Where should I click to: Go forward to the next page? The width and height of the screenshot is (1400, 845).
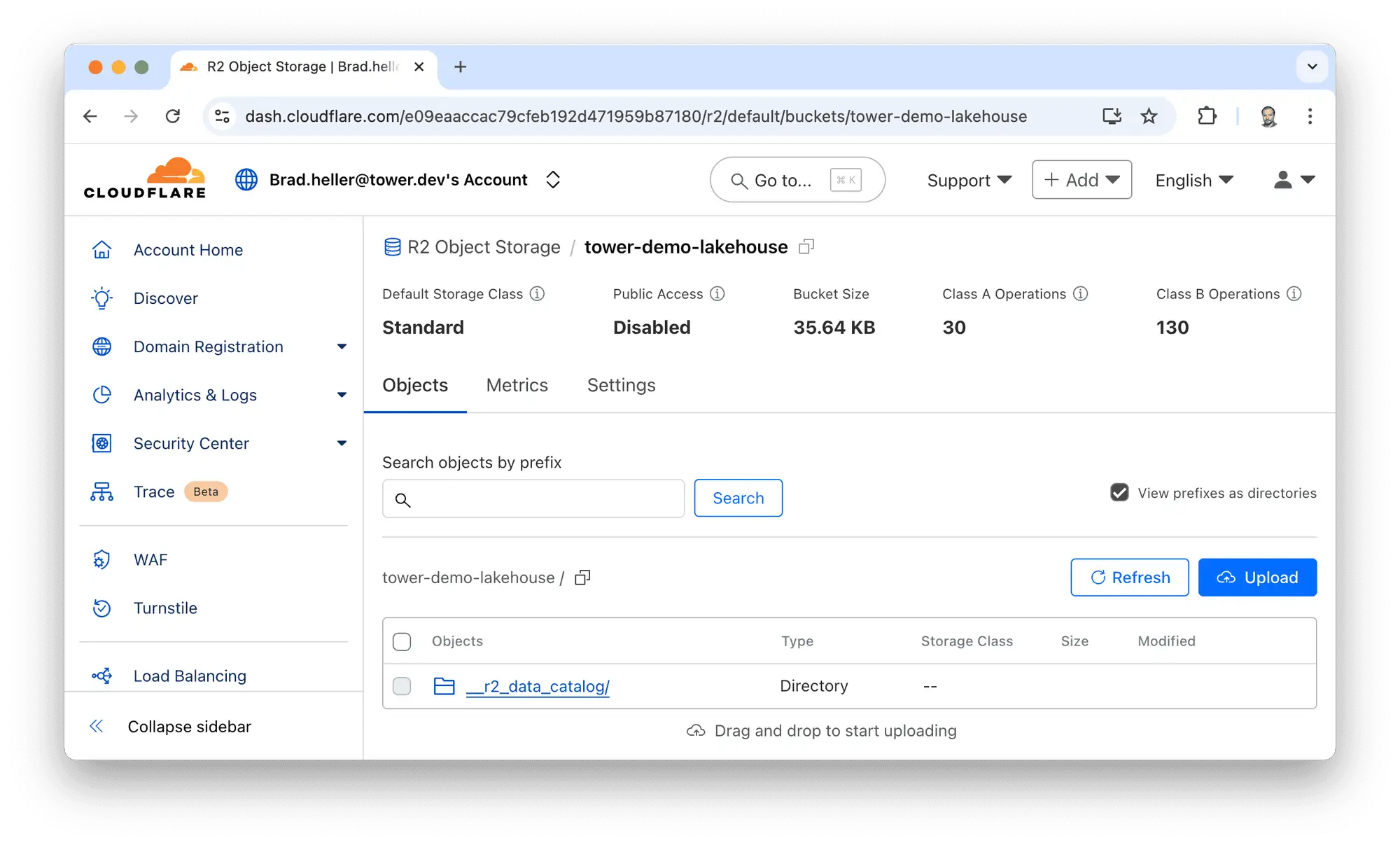click(131, 116)
